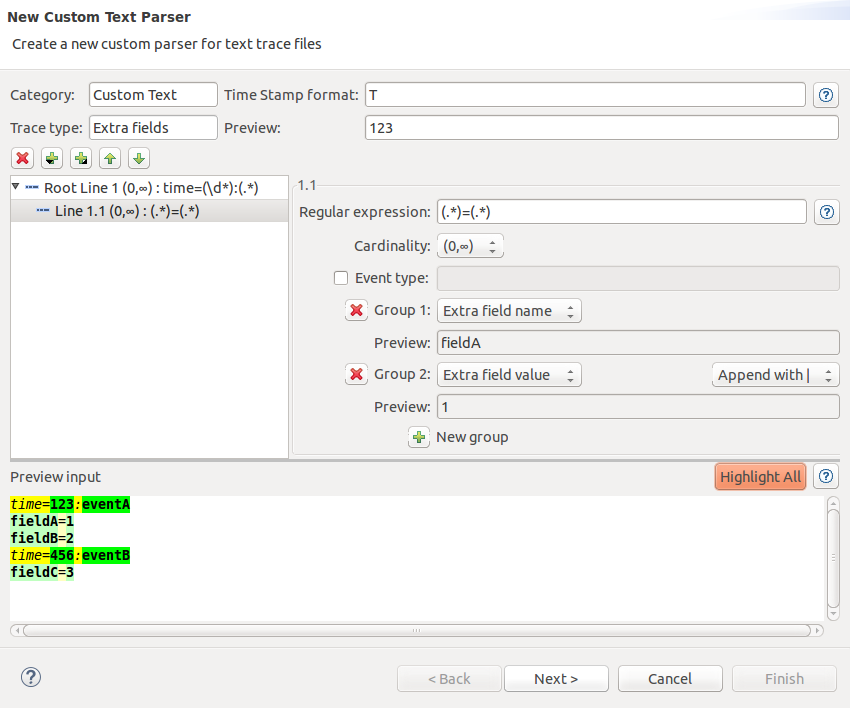Click the add next line icon
The height and width of the screenshot is (708, 850).
pyautogui.click(x=51, y=158)
